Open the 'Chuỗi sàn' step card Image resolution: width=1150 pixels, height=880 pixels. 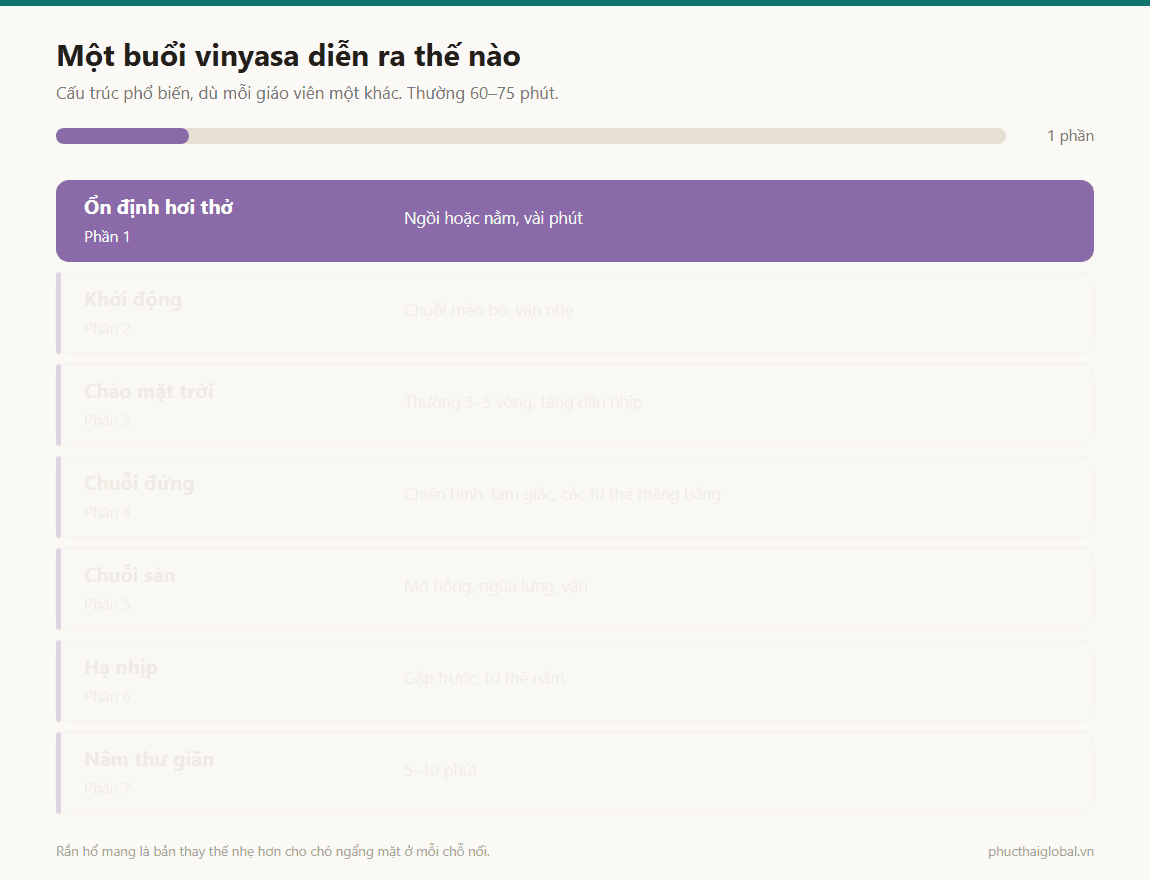click(x=574, y=589)
